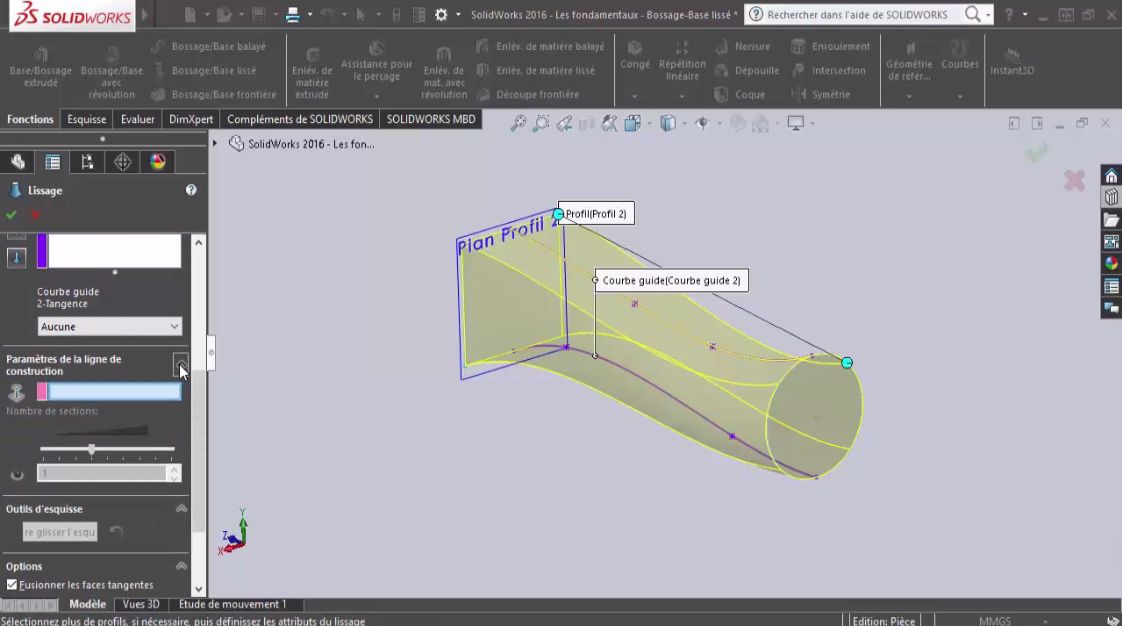Image resolution: width=1122 pixels, height=626 pixels.
Task: Open the Apparences panel in right sidebar
Action: [1110, 264]
